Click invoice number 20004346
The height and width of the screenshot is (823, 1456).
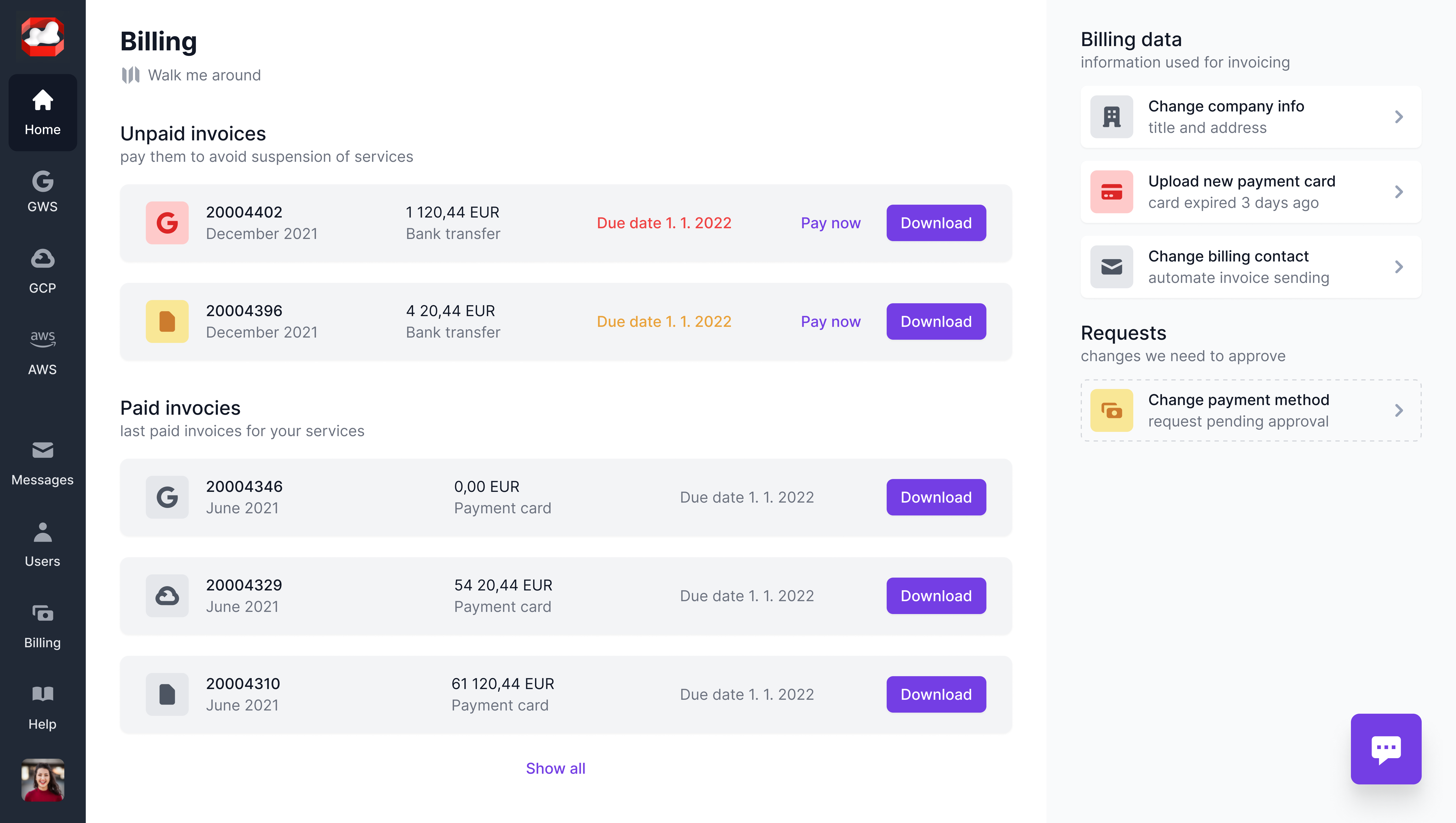coord(244,486)
